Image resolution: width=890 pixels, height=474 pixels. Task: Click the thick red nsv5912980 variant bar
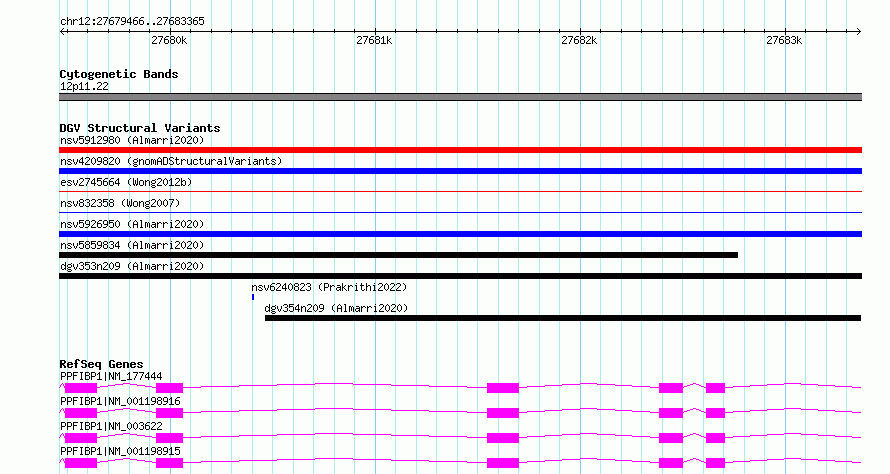460,150
